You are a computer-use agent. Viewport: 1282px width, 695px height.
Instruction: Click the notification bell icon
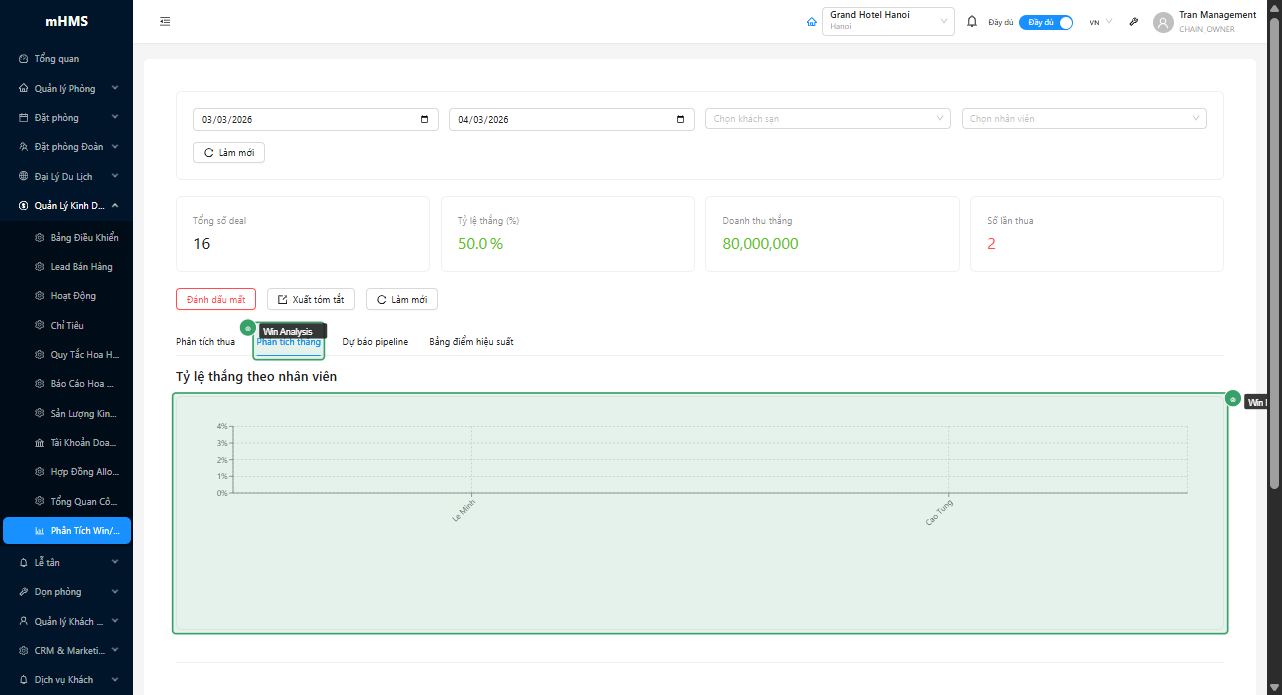pos(972,22)
